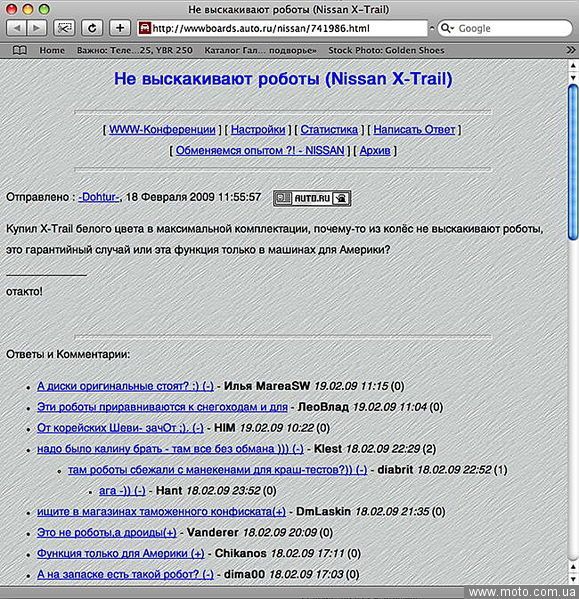The width and height of the screenshot is (579, 599).
Task: Open the web clip scissors button
Action: click(x=64, y=28)
